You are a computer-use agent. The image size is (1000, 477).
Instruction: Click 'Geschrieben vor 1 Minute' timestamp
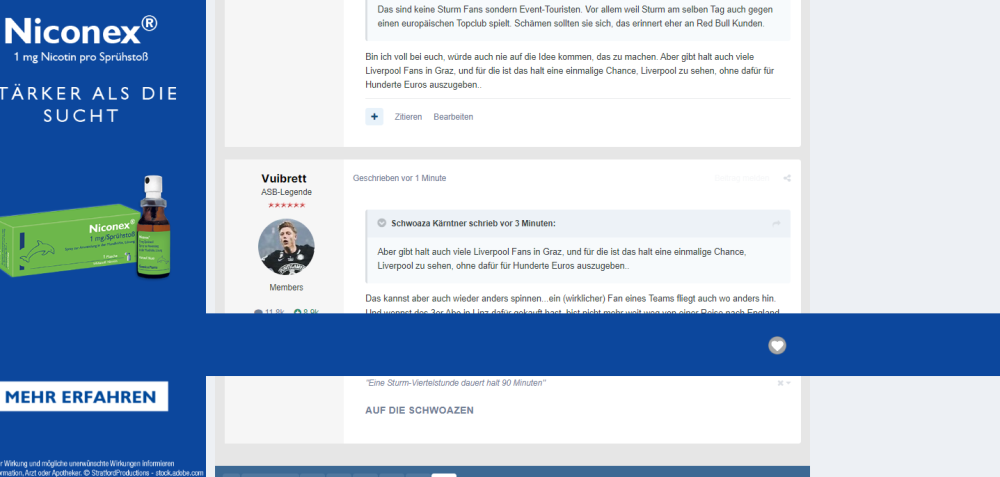pyautogui.click(x=399, y=178)
